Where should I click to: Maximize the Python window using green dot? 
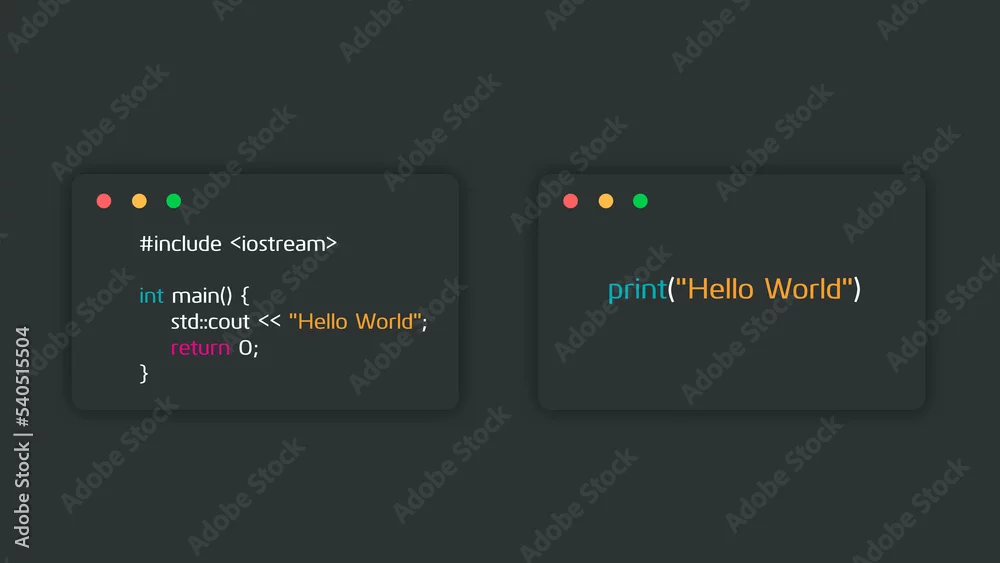(x=640, y=201)
